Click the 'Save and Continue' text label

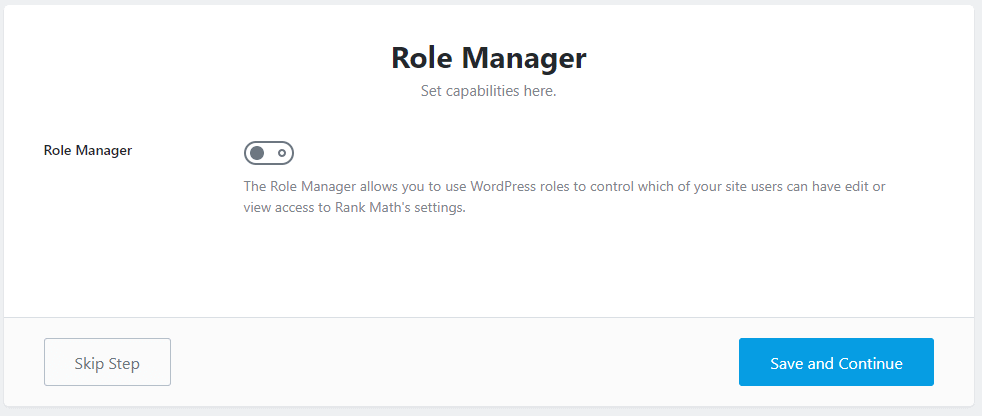tap(836, 363)
